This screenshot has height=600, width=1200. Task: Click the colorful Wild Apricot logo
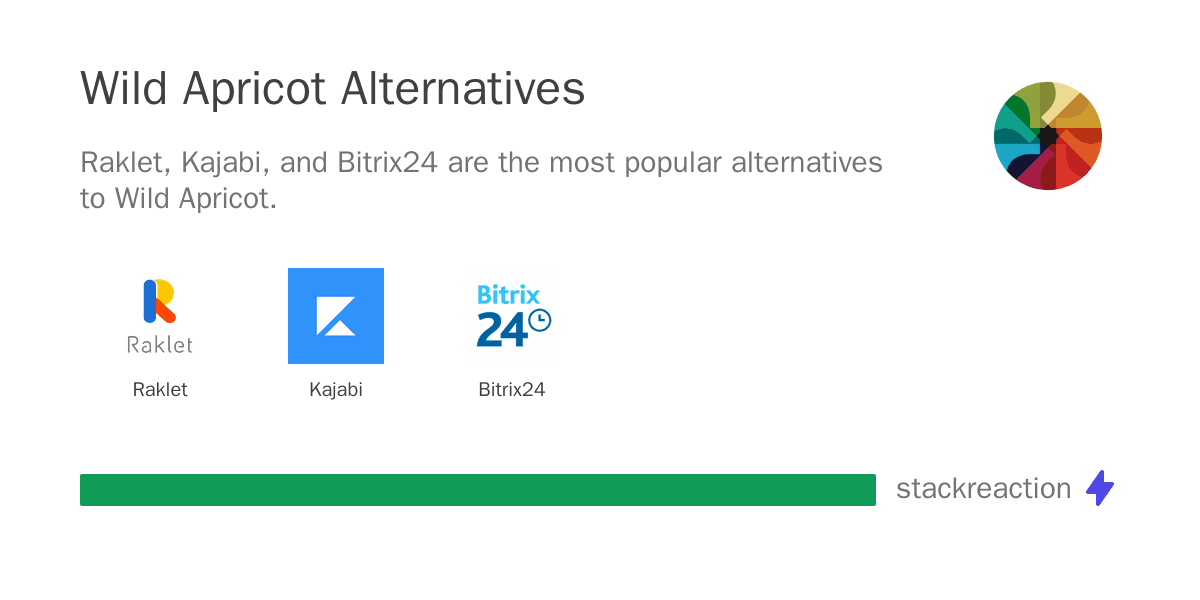coord(1048,136)
